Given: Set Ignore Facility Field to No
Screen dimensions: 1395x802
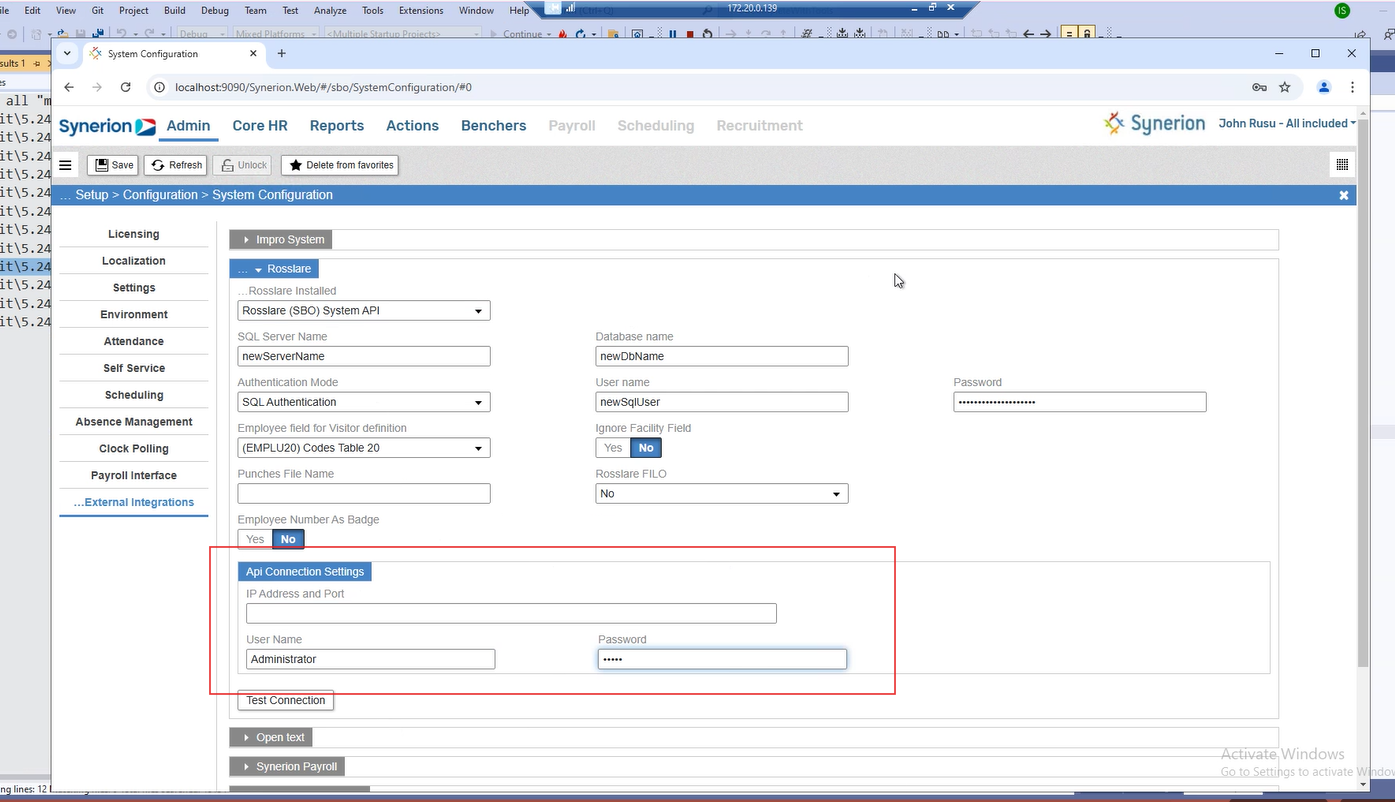Looking at the screenshot, I should click(646, 448).
